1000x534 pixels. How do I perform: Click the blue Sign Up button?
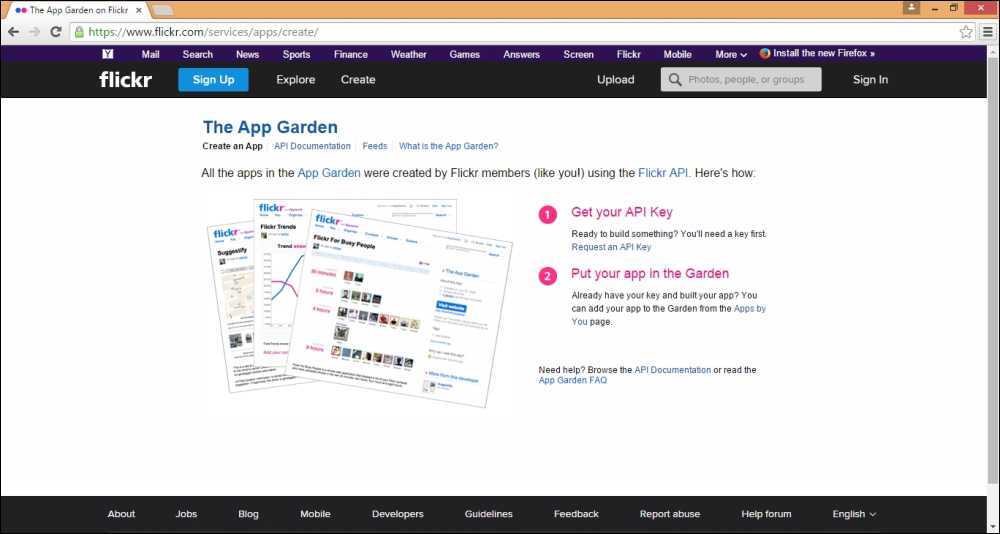[213, 80]
